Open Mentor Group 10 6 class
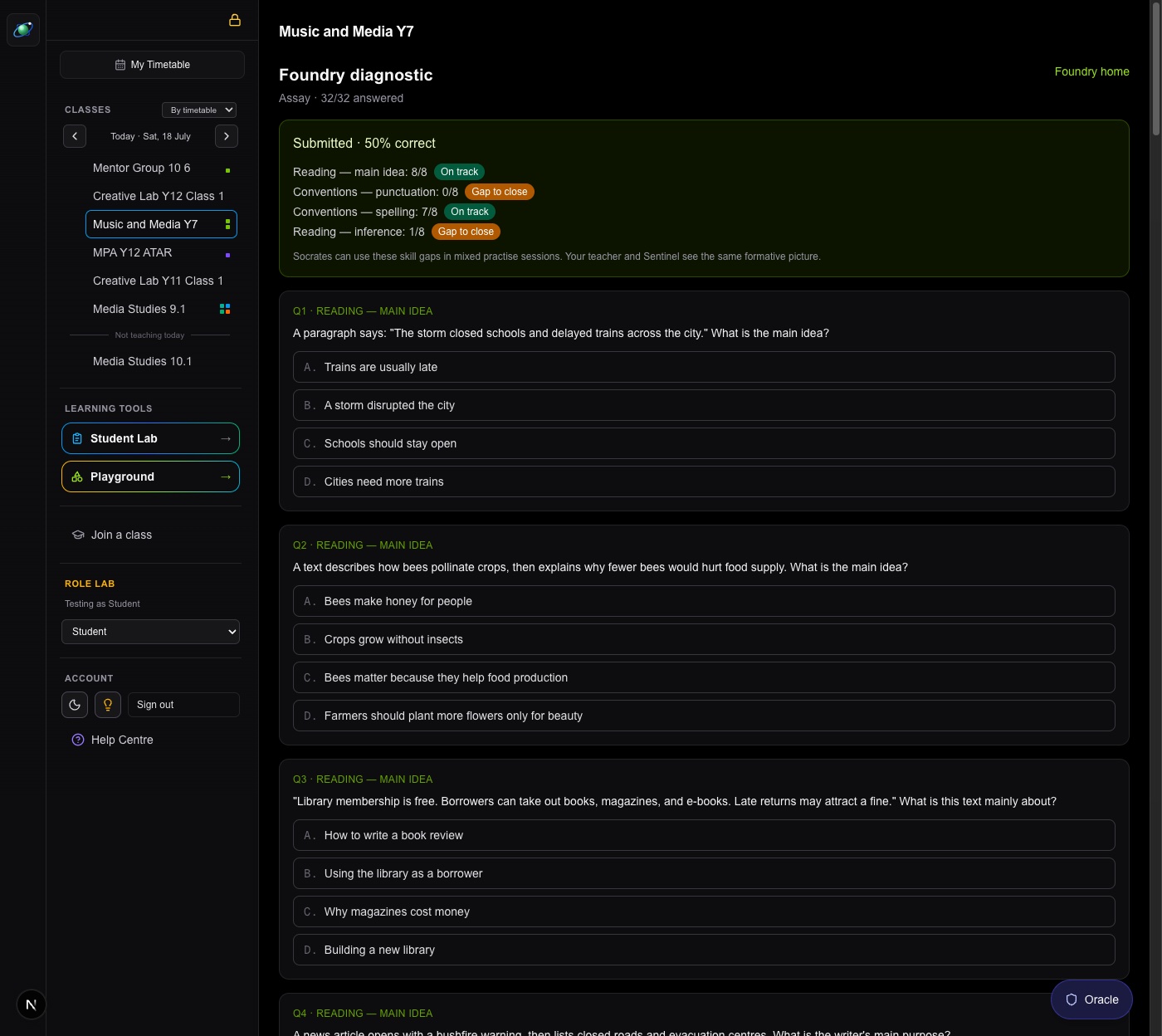 tap(142, 168)
